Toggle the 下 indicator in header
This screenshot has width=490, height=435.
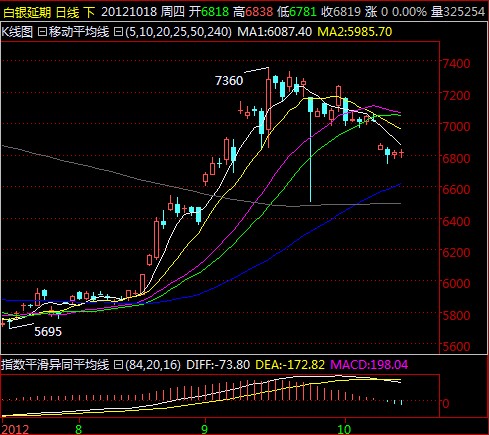click(x=89, y=13)
